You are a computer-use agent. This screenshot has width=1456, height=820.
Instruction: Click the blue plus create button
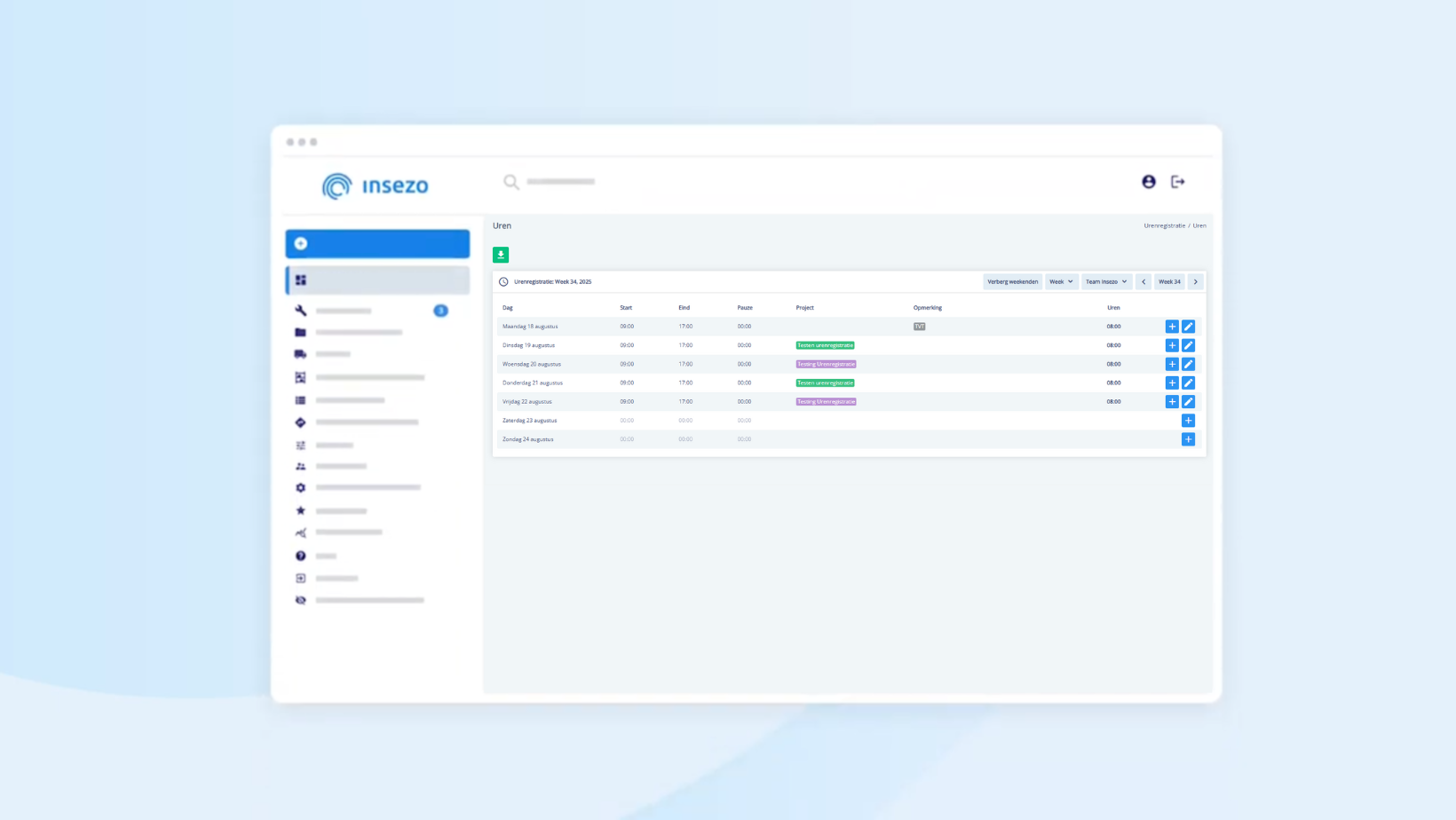[x=377, y=244]
